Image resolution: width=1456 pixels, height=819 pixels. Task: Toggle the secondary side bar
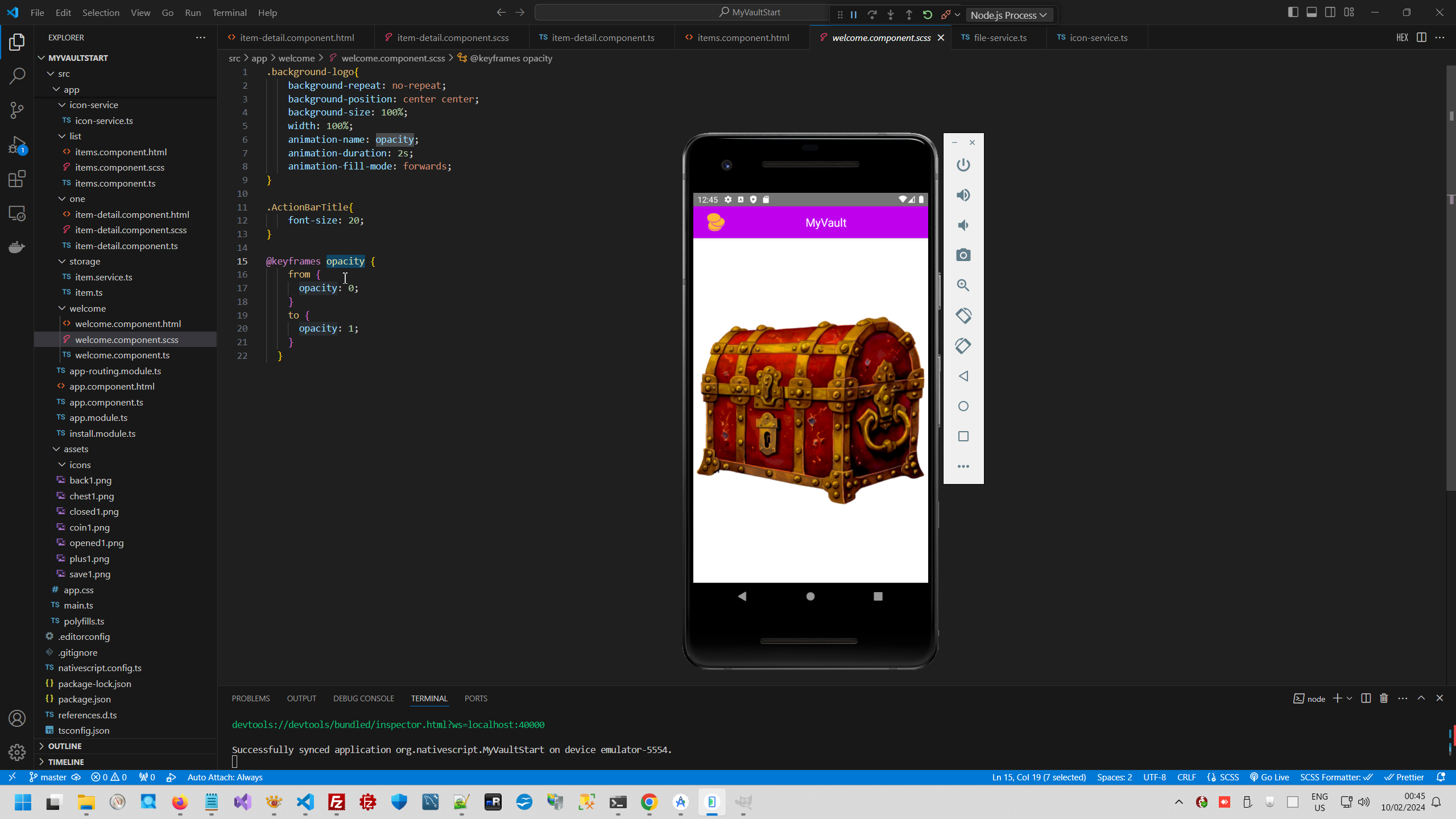point(1331,11)
